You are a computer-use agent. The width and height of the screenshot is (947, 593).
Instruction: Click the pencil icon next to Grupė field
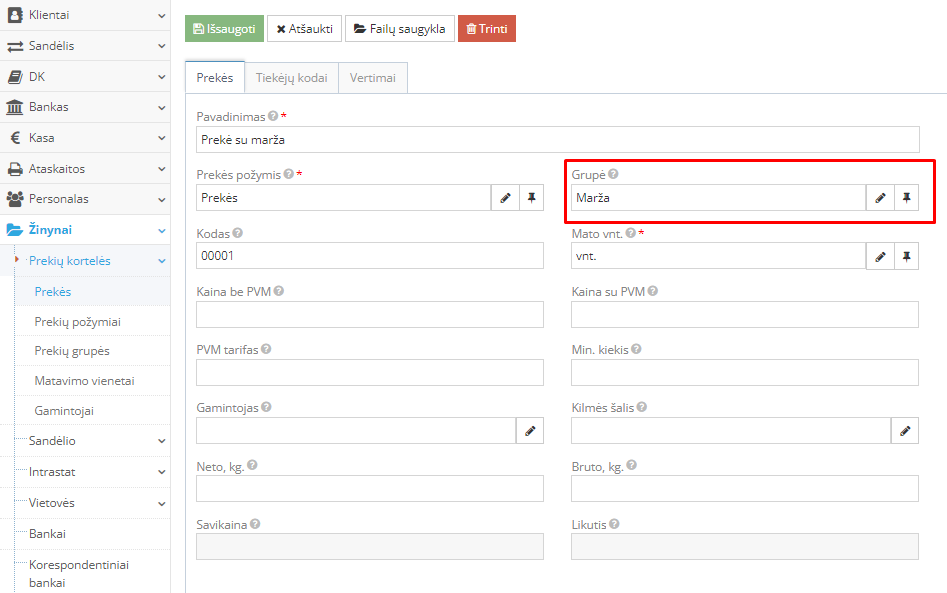880,198
